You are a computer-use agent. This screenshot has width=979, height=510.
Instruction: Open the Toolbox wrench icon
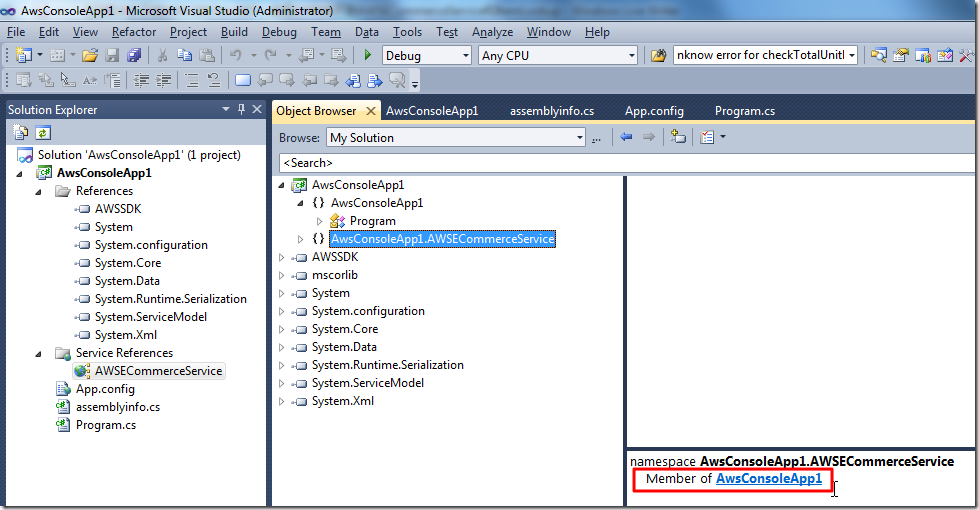click(966, 56)
